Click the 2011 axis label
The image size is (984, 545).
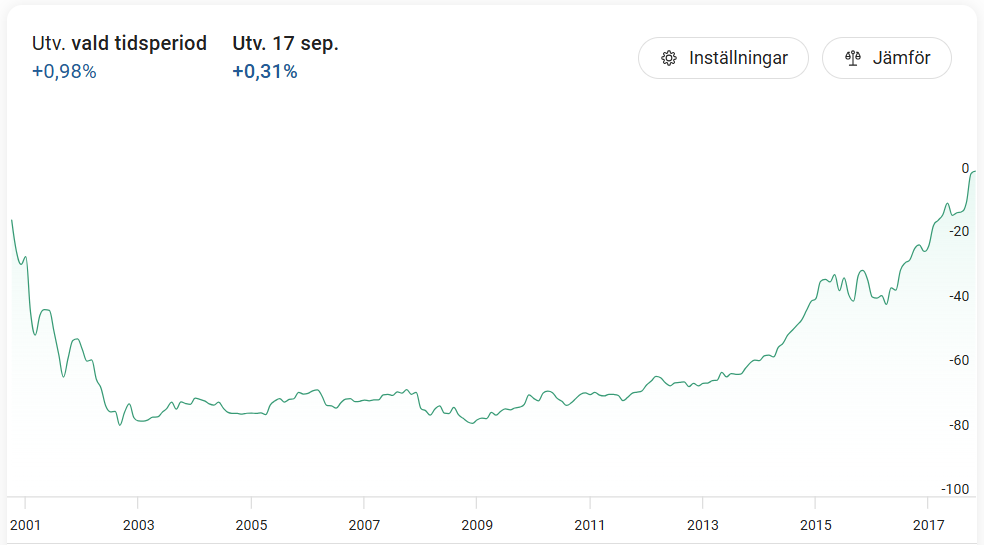click(590, 525)
